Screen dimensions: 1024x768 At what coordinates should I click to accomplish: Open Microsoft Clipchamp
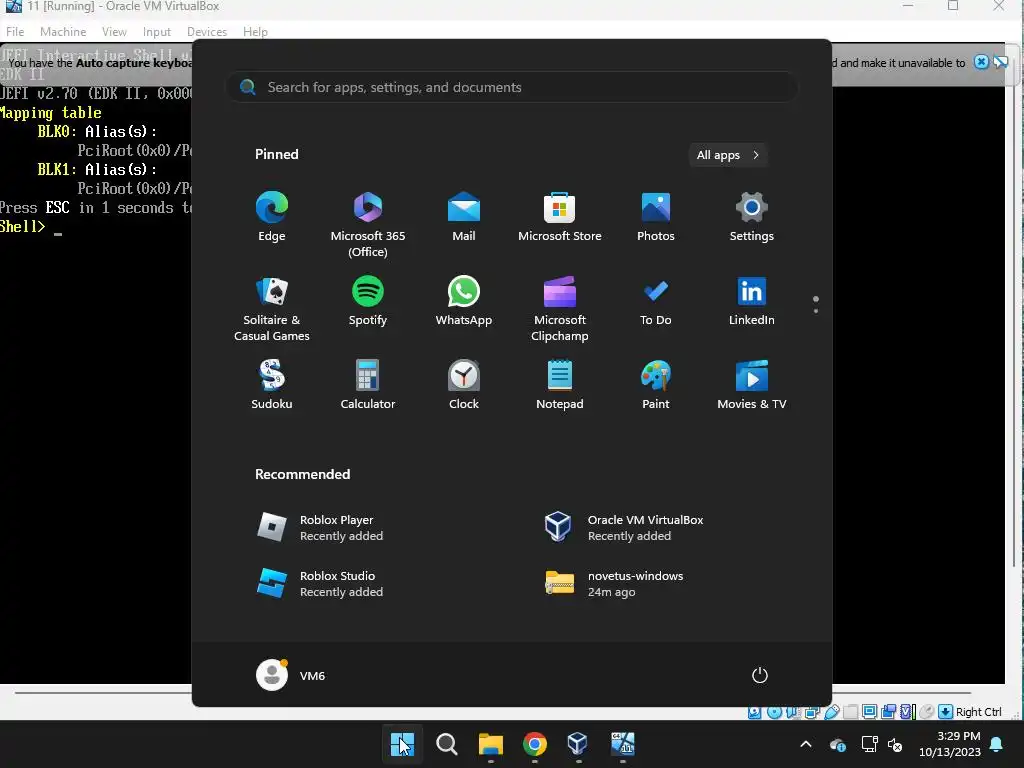click(560, 309)
